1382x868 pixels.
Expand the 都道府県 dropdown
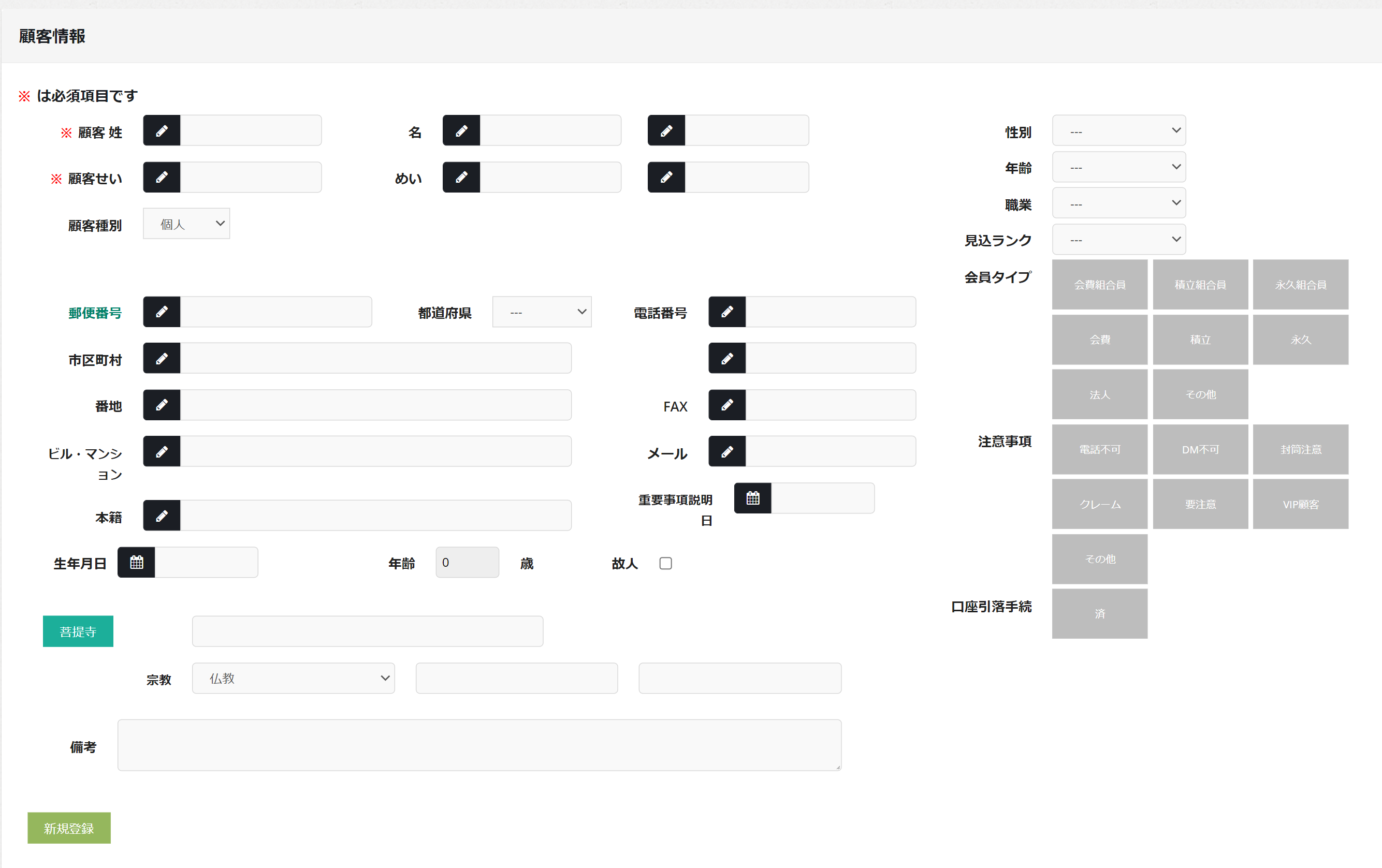tap(541, 312)
